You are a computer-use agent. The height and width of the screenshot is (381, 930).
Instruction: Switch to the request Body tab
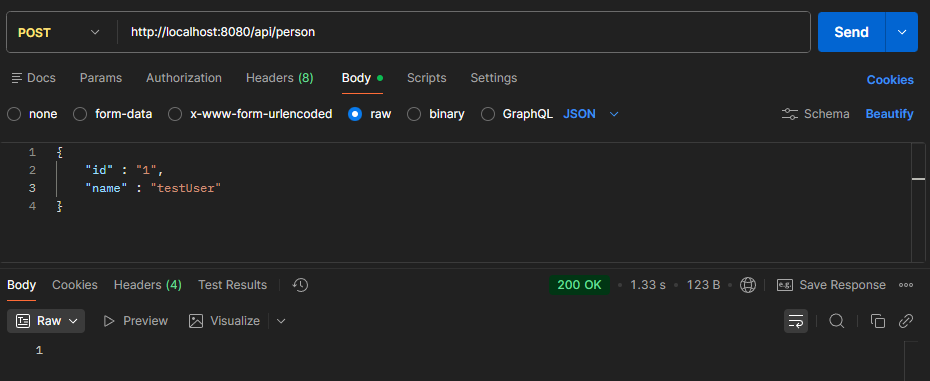tap(362, 78)
